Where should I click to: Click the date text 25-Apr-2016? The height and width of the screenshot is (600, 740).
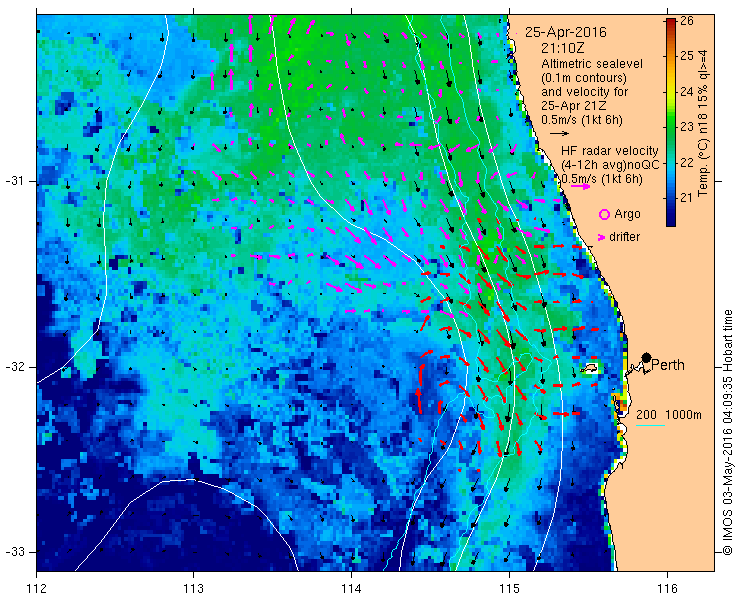tap(566, 33)
